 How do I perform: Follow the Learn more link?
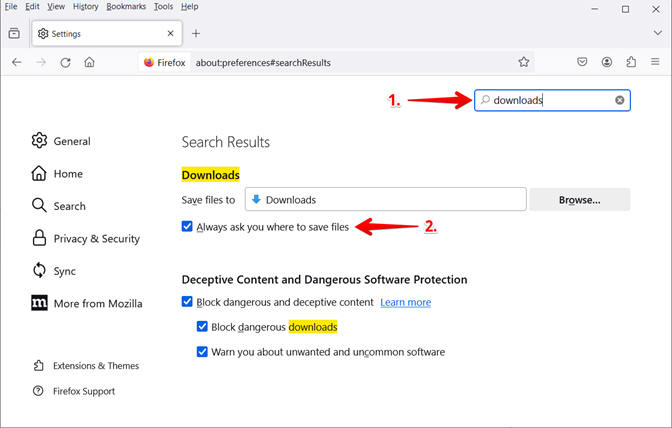[405, 302]
